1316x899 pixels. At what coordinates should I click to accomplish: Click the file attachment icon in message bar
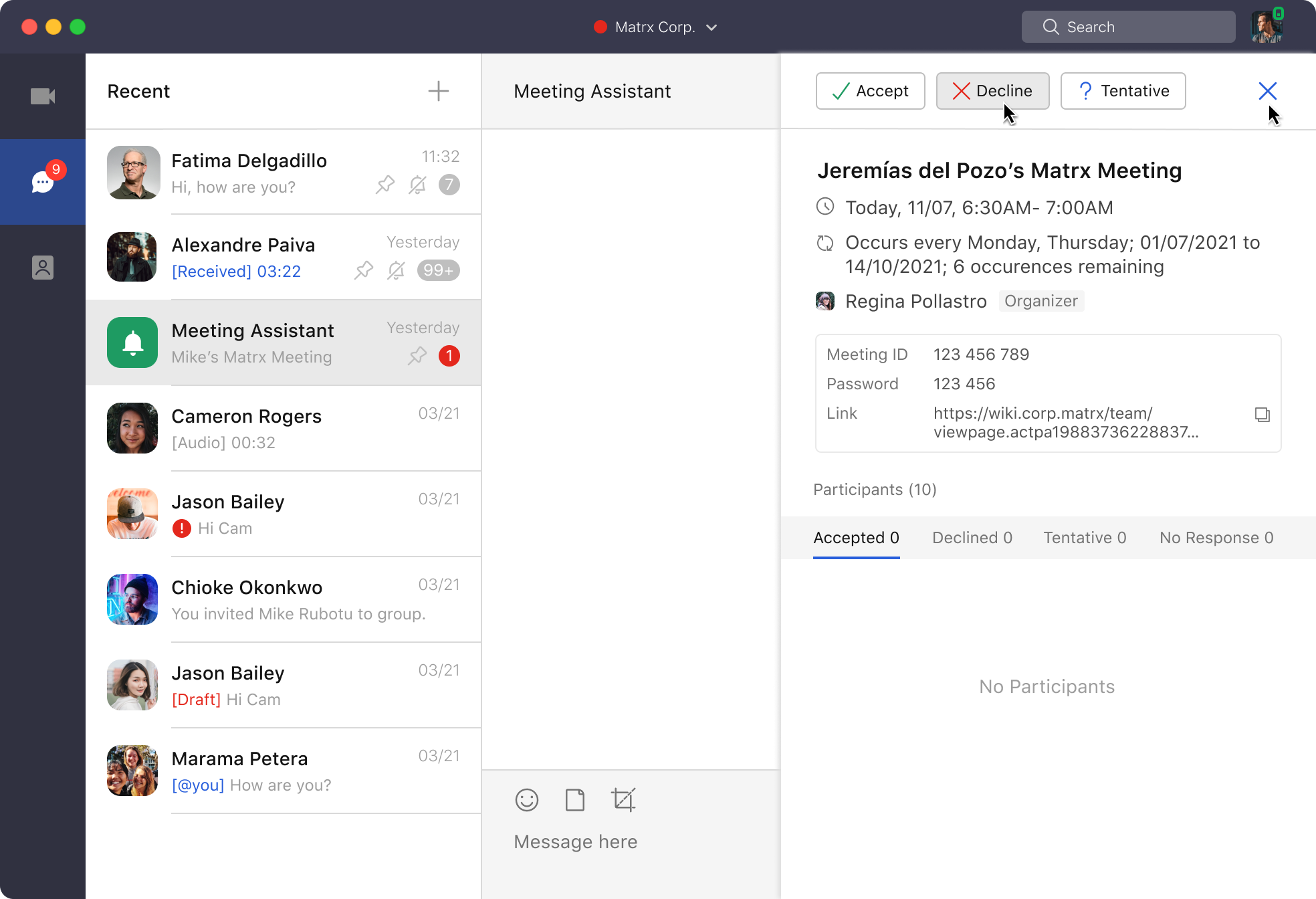(x=575, y=800)
